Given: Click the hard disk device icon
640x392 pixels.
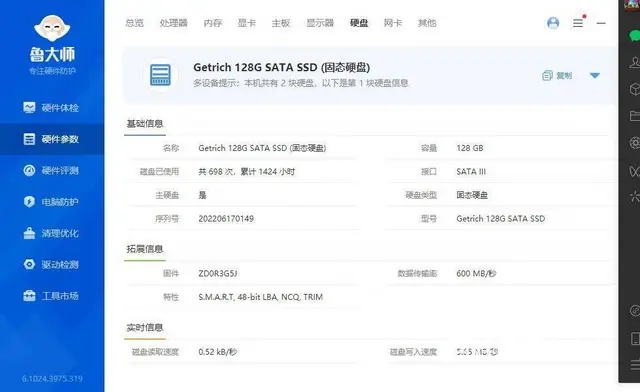Looking at the screenshot, I should coord(160,75).
